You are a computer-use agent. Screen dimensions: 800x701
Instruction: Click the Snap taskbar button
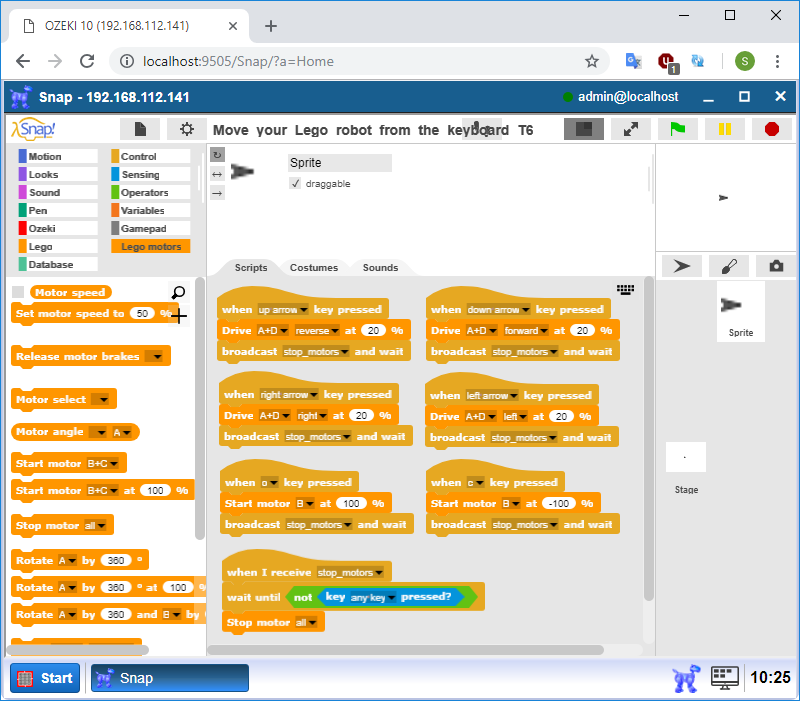(170, 678)
